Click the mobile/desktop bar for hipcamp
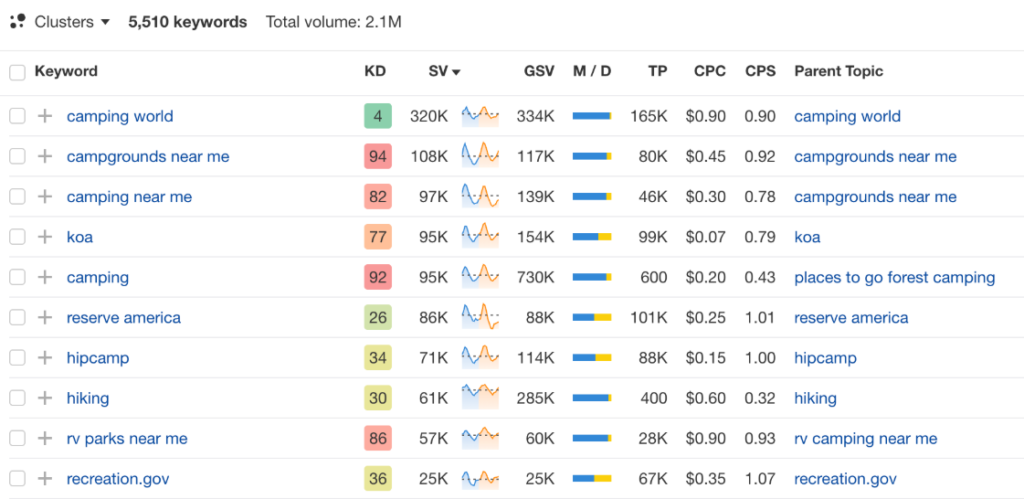Image resolution: width=1024 pixels, height=499 pixels. (592, 358)
